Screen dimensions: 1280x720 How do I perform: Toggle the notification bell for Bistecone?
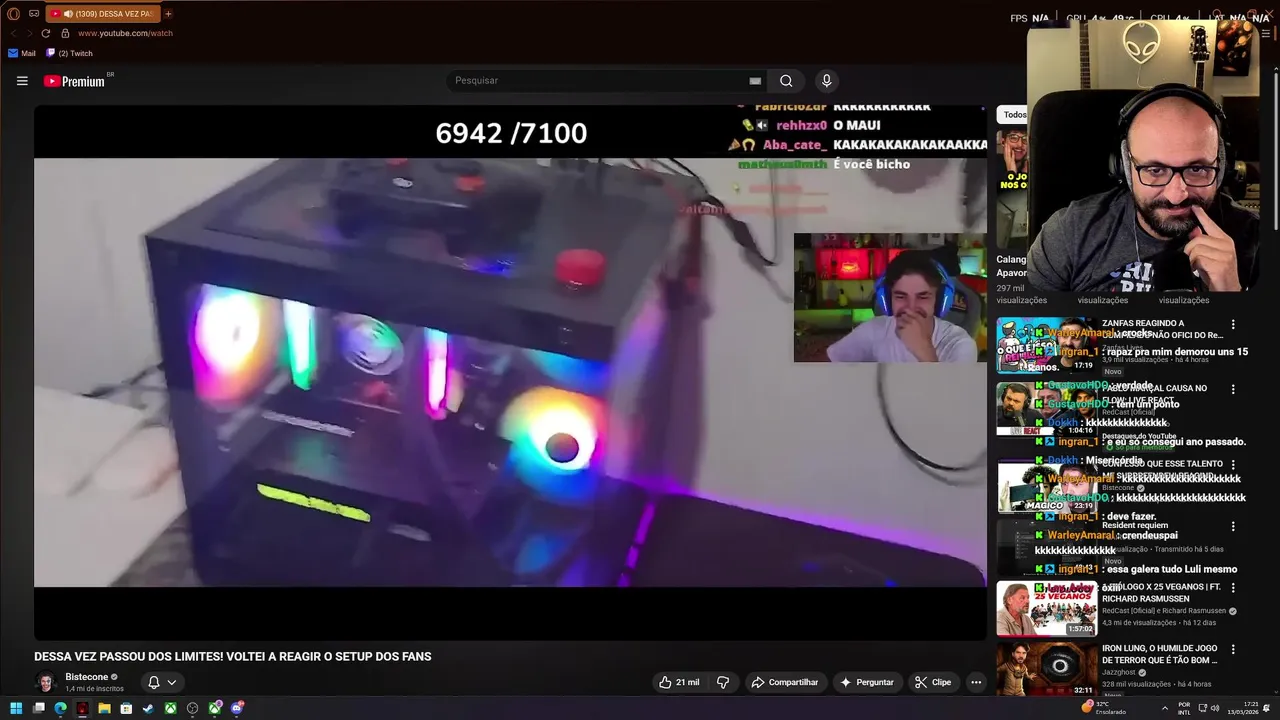(x=154, y=682)
